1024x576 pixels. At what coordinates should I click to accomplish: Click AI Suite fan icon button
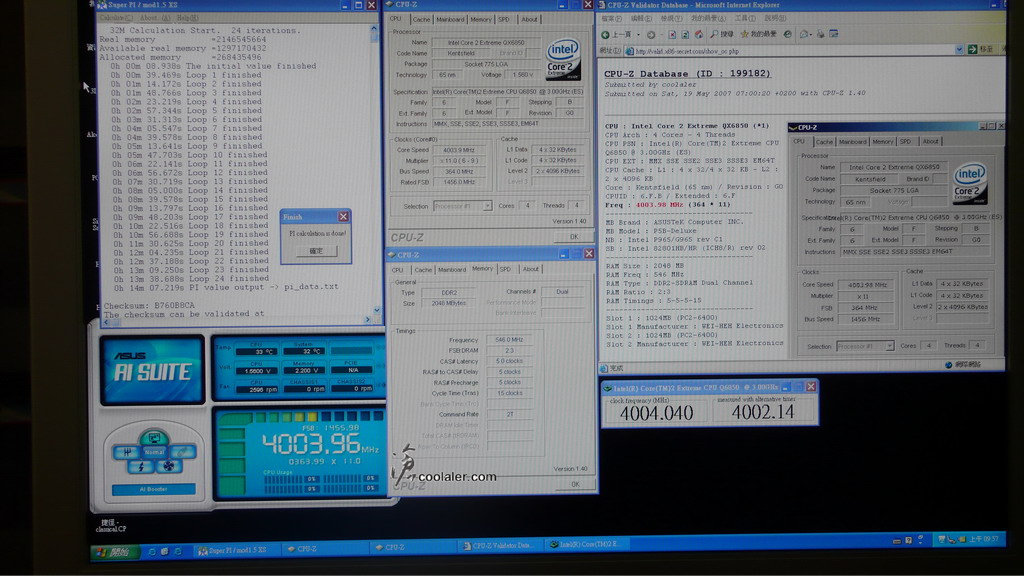coord(168,466)
